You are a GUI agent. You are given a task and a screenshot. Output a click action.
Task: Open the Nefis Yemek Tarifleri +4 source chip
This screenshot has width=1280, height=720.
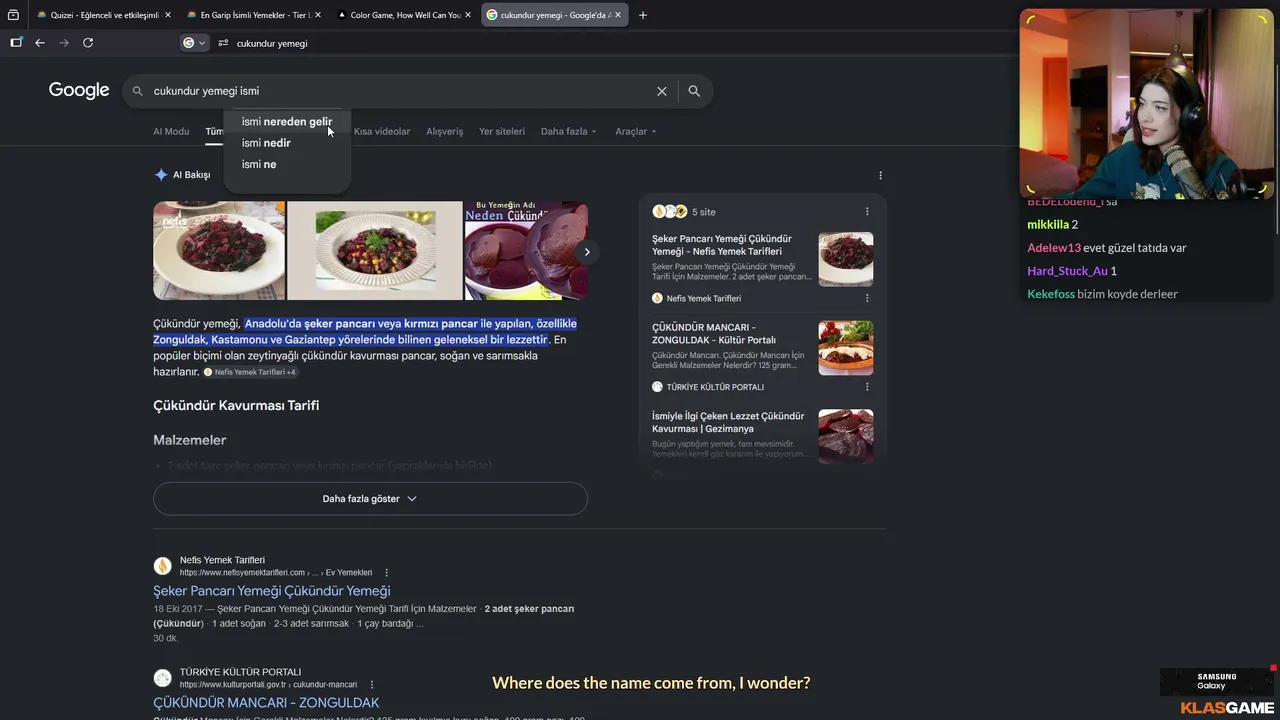click(x=250, y=372)
